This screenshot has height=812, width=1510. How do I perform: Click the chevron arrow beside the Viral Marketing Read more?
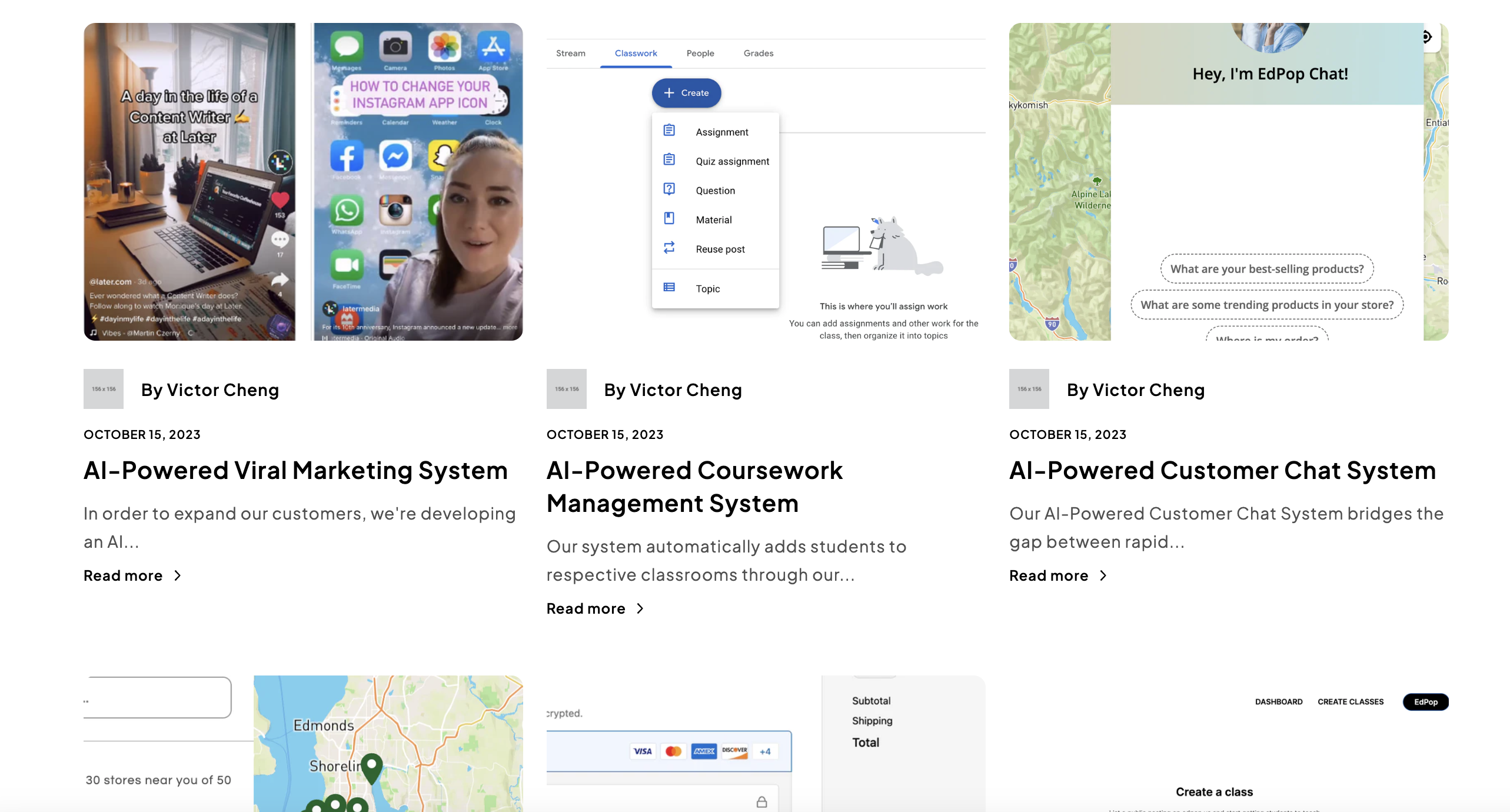(178, 575)
